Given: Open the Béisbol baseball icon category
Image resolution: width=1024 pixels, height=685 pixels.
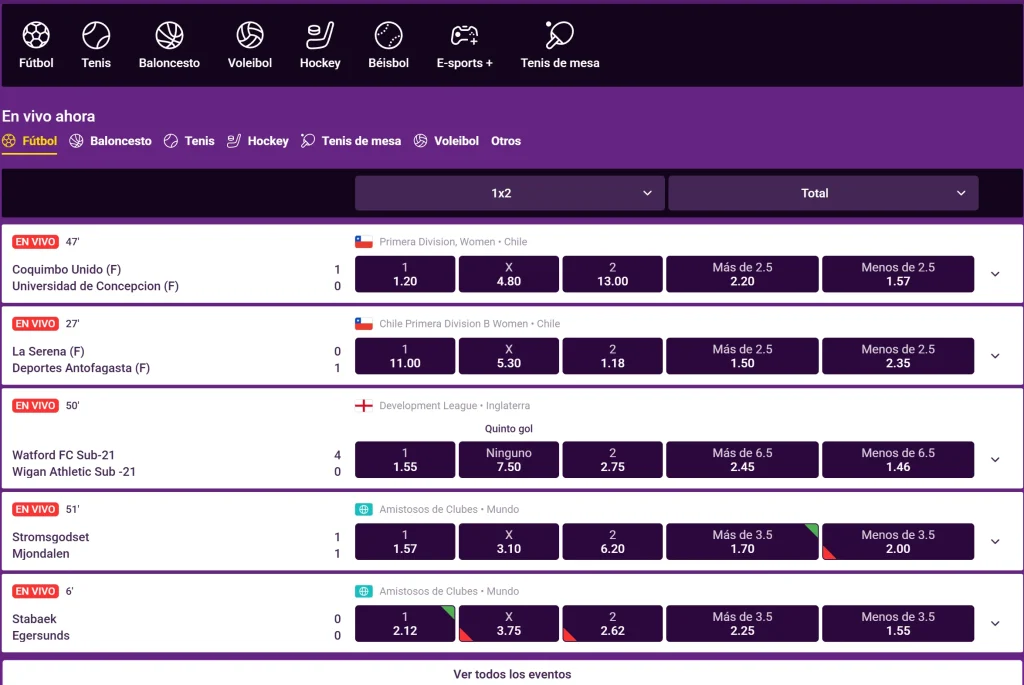Looking at the screenshot, I should coord(388,36).
